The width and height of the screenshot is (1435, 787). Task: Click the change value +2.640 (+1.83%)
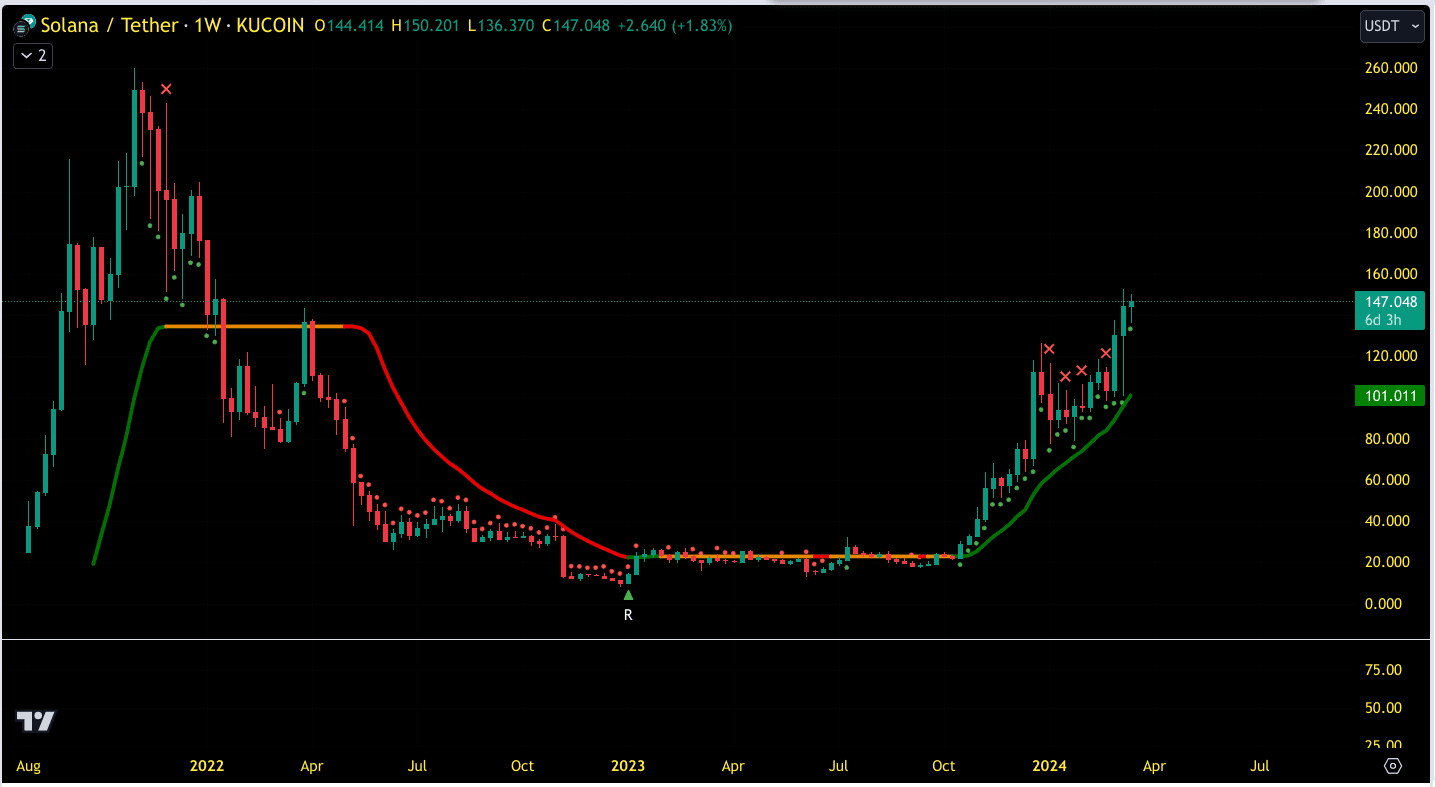(x=674, y=26)
